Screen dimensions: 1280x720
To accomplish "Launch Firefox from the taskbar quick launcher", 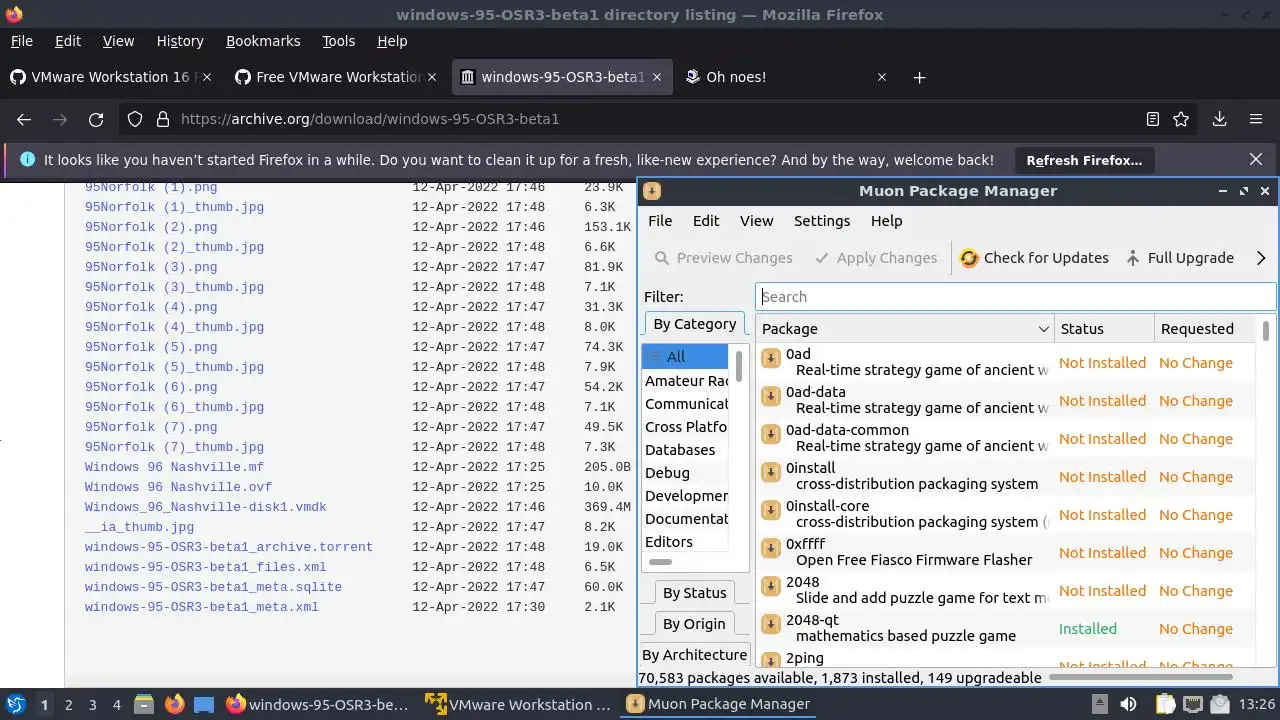I will (174, 704).
